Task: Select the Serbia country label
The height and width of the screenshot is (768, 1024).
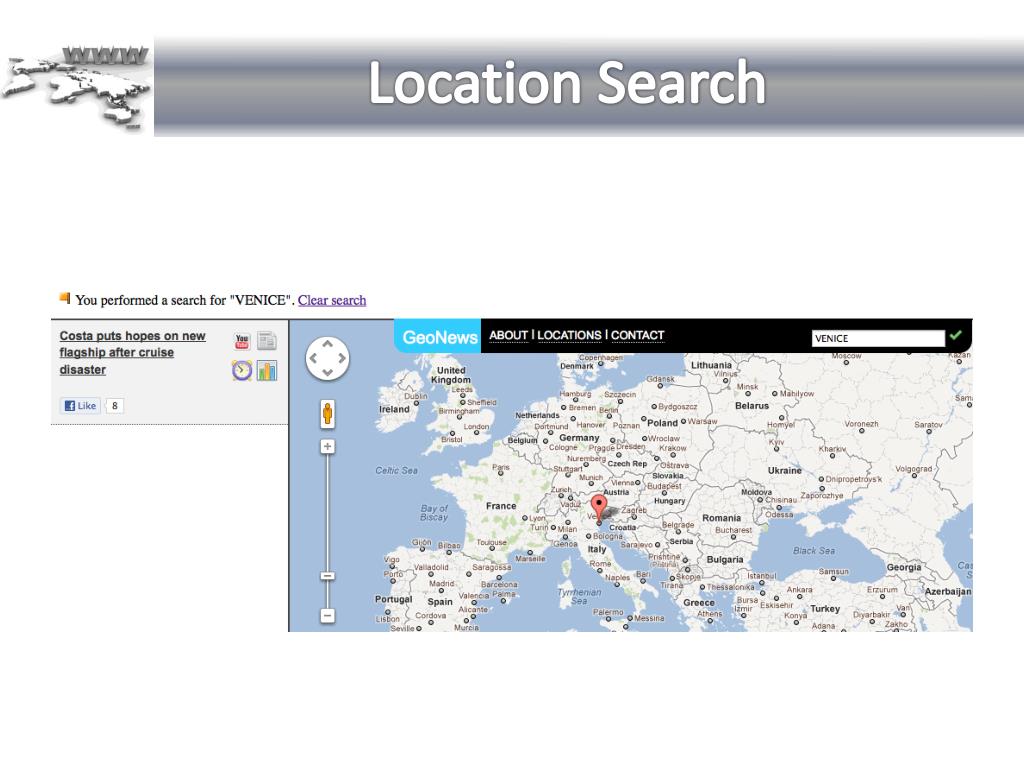Action: pos(681,541)
